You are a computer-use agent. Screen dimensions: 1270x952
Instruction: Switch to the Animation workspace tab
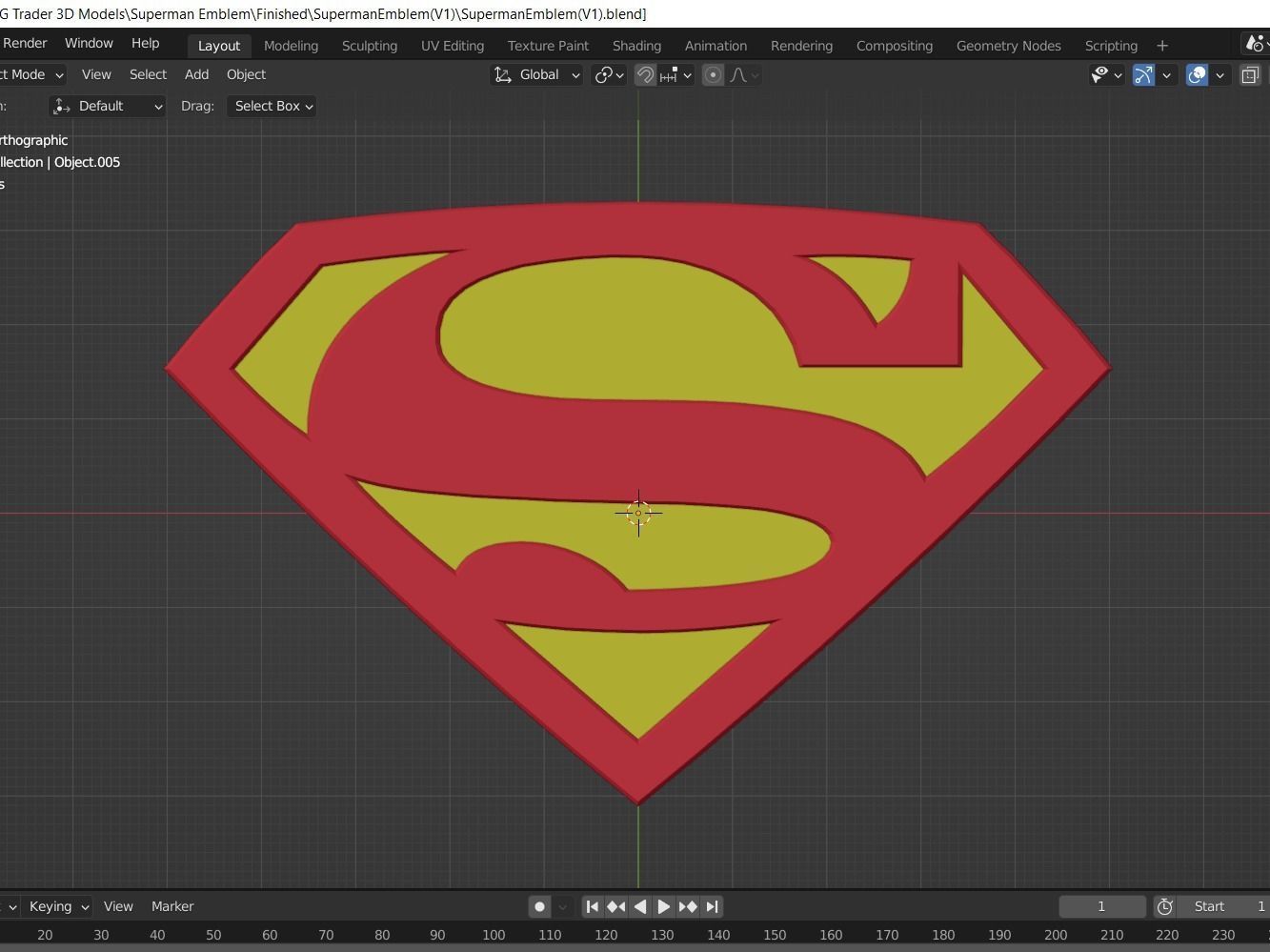click(x=716, y=46)
